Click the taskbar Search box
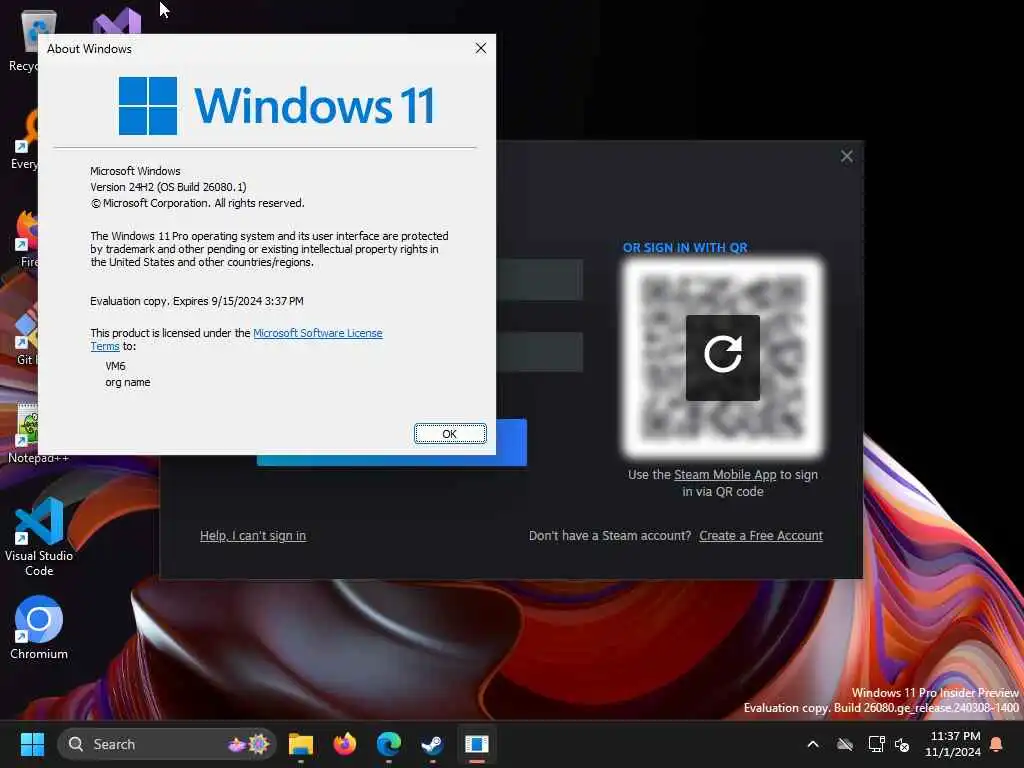 (167, 744)
